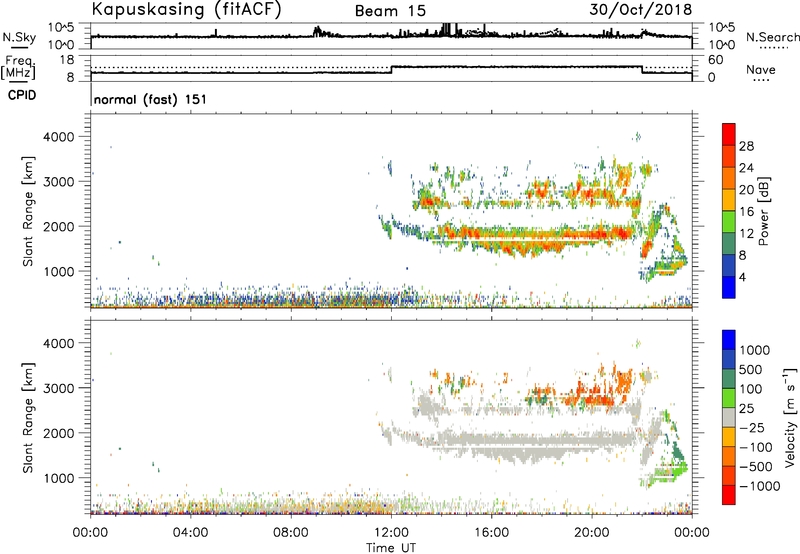Click the 60 tick on Nave axis
The height and width of the screenshot is (554, 800).
[716, 60]
